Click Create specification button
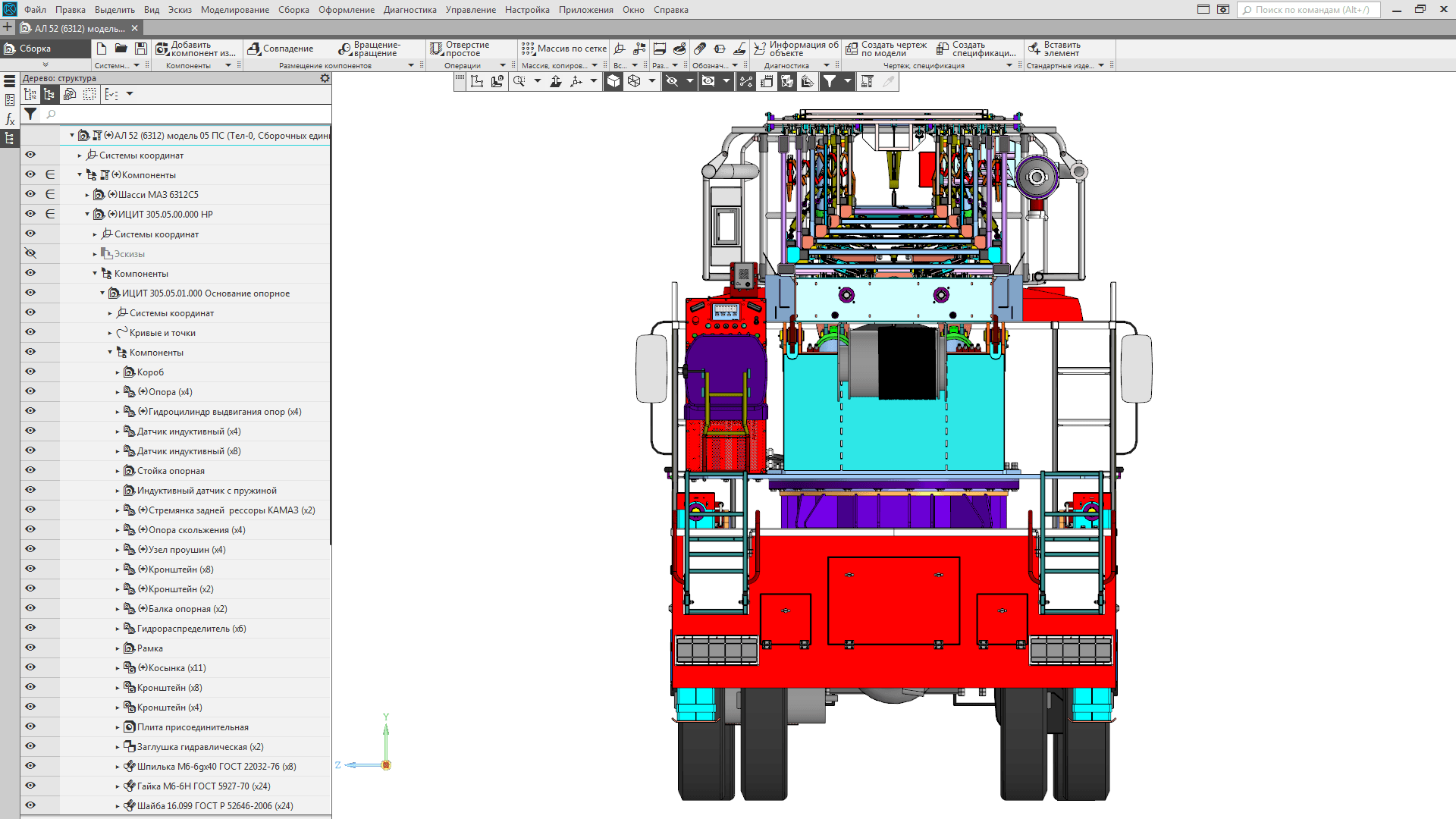 pyautogui.click(x=943, y=49)
